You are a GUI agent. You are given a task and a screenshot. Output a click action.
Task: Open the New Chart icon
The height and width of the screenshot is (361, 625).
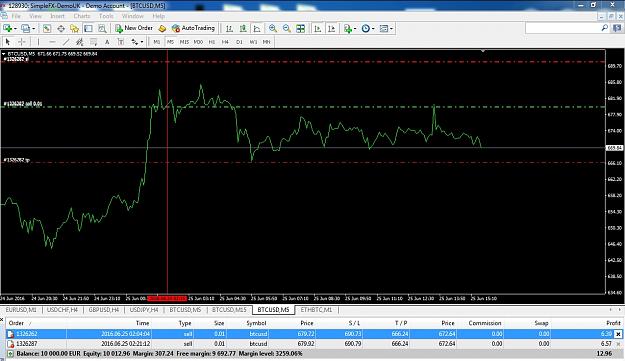(x=7, y=28)
